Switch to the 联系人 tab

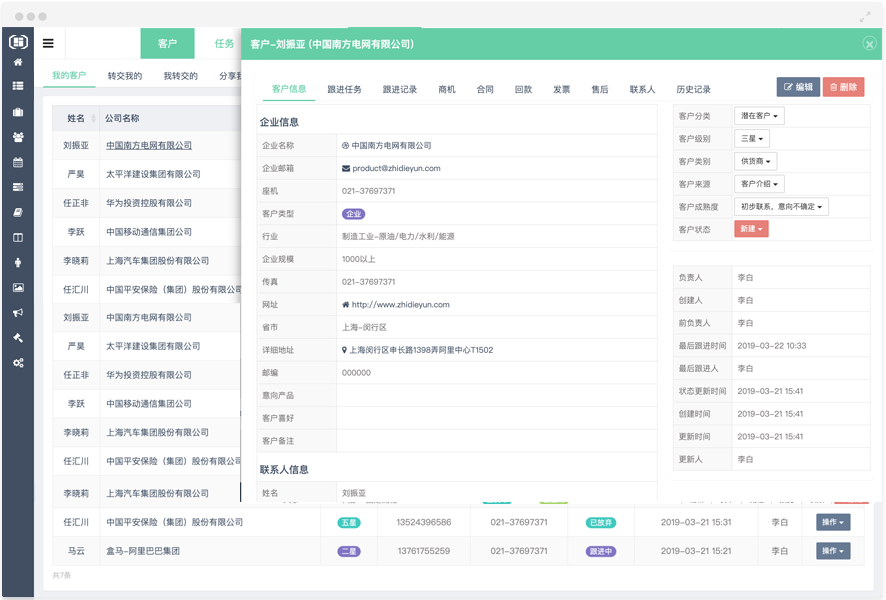[642, 89]
